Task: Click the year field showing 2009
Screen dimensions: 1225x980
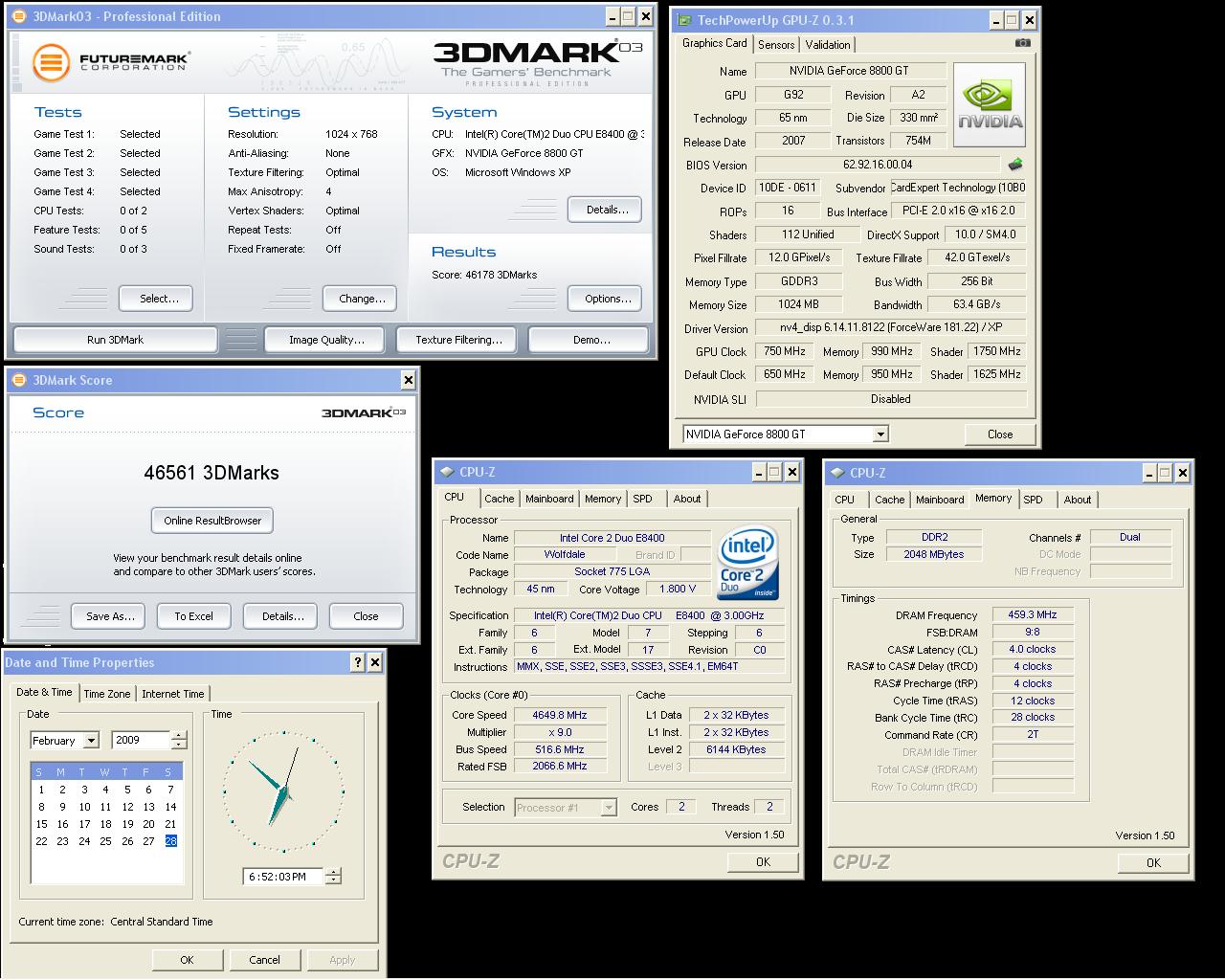Action: [x=141, y=741]
